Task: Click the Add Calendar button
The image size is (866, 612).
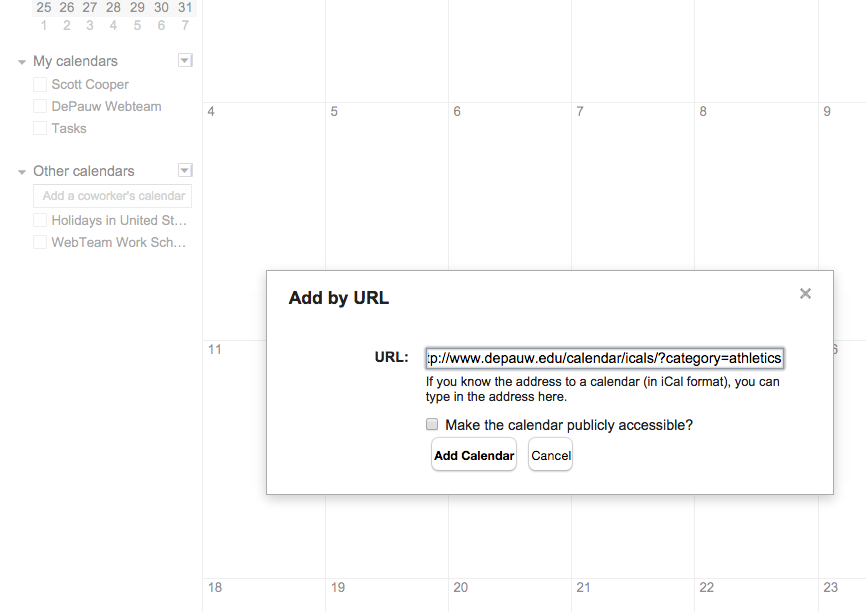Action: pos(474,455)
